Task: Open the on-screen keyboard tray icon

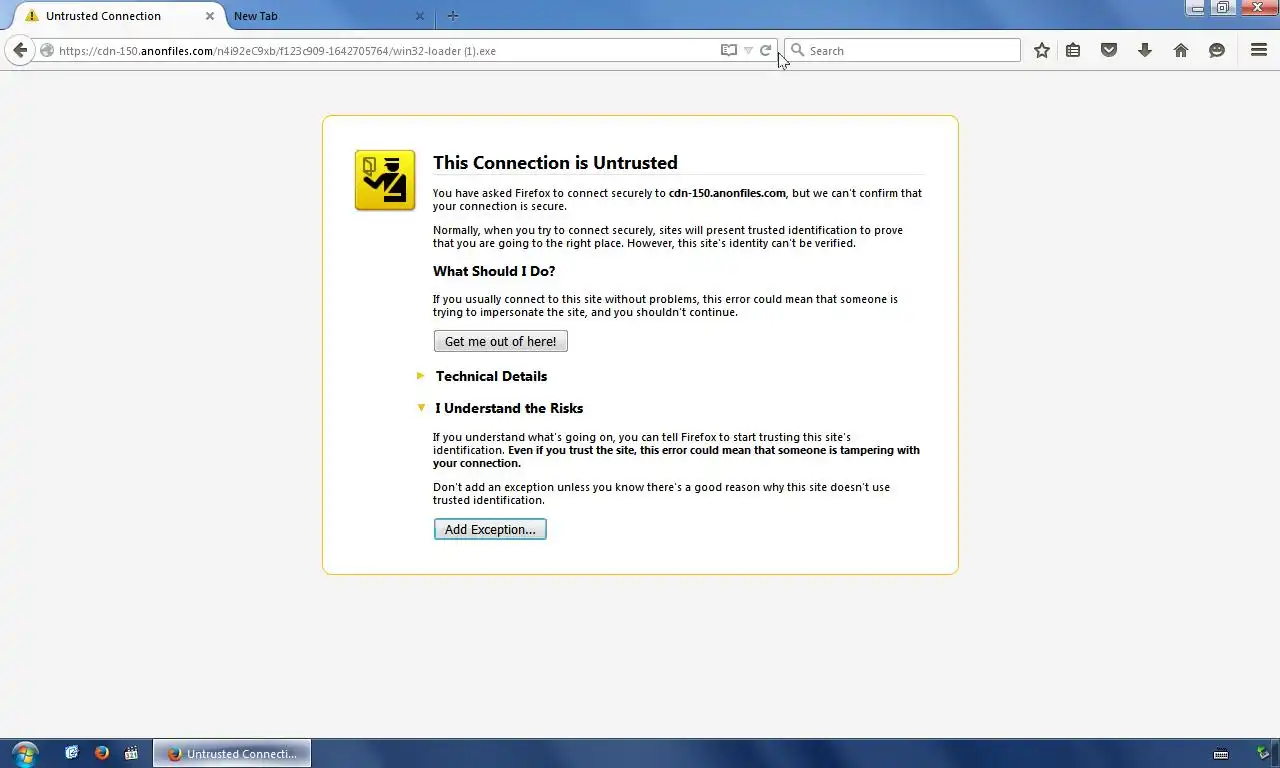Action: click(x=1221, y=754)
